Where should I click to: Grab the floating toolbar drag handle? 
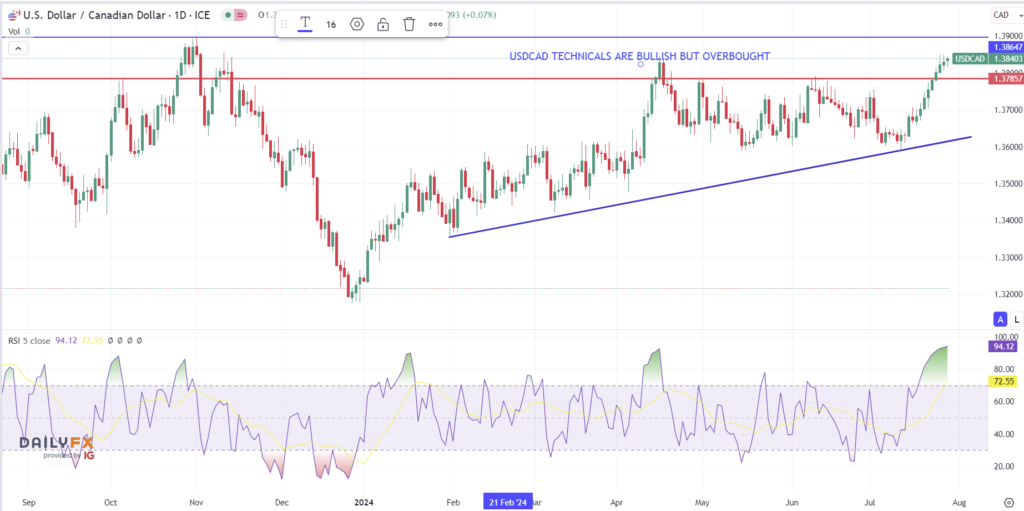pyautogui.click(x=284, y=24)
